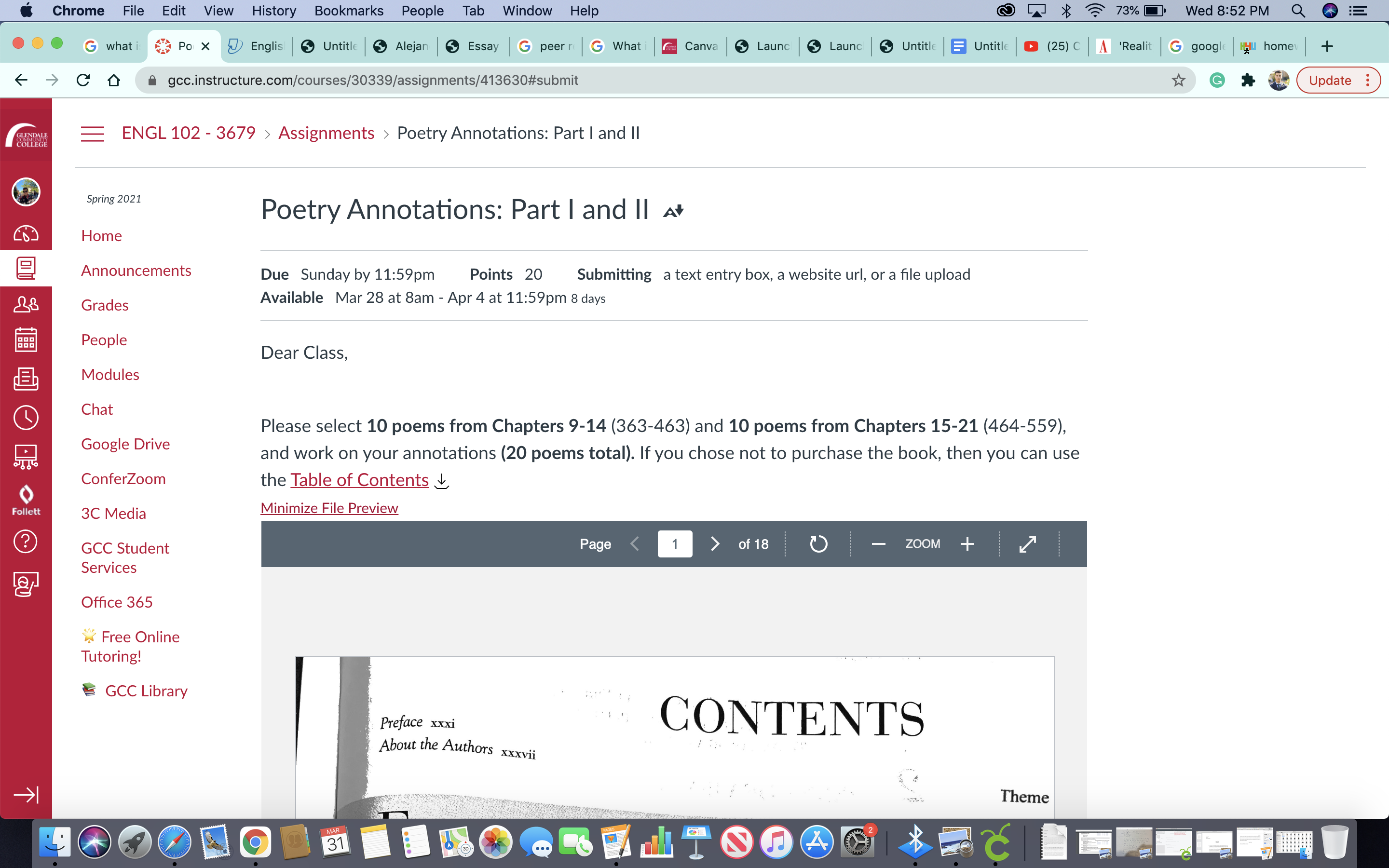Rotate the PDF preview document
Viewport: 1389px width, 868px height.
[x=818, y=543]
